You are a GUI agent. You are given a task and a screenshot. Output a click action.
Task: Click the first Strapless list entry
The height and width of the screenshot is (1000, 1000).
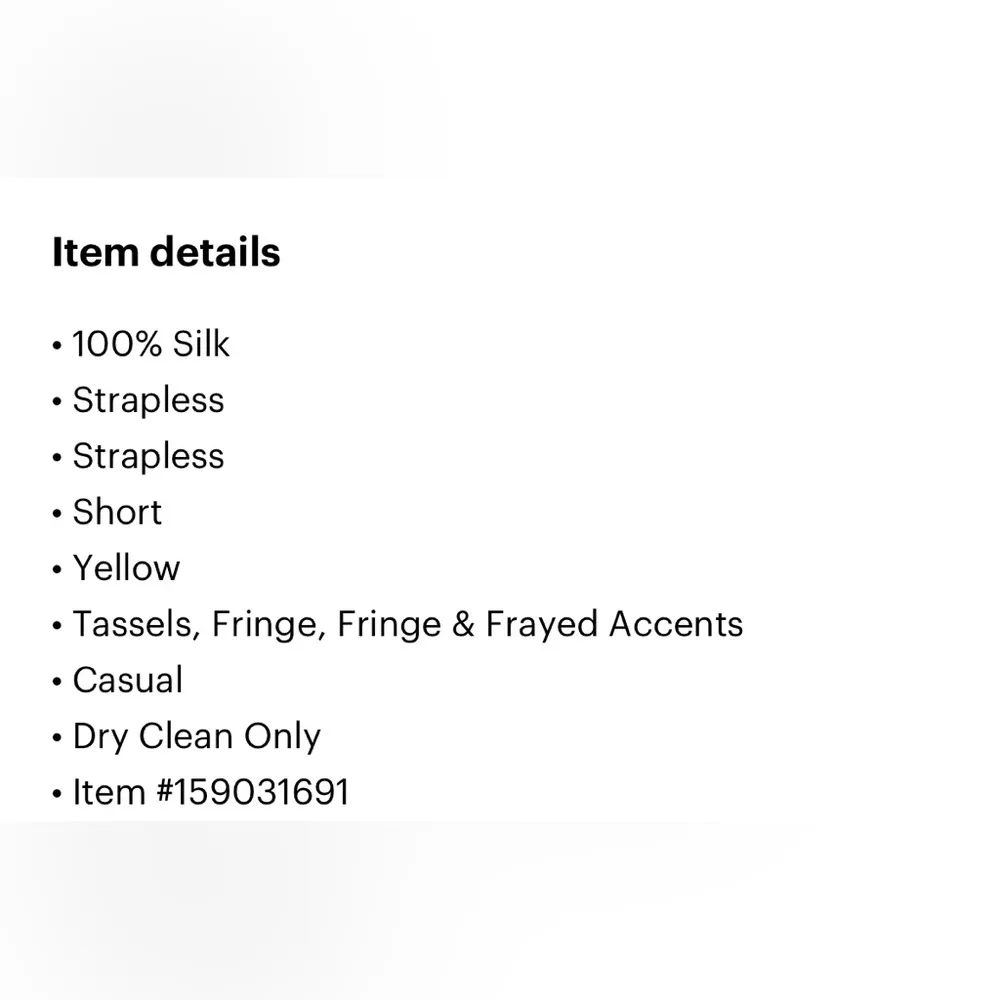coord(148,400)
